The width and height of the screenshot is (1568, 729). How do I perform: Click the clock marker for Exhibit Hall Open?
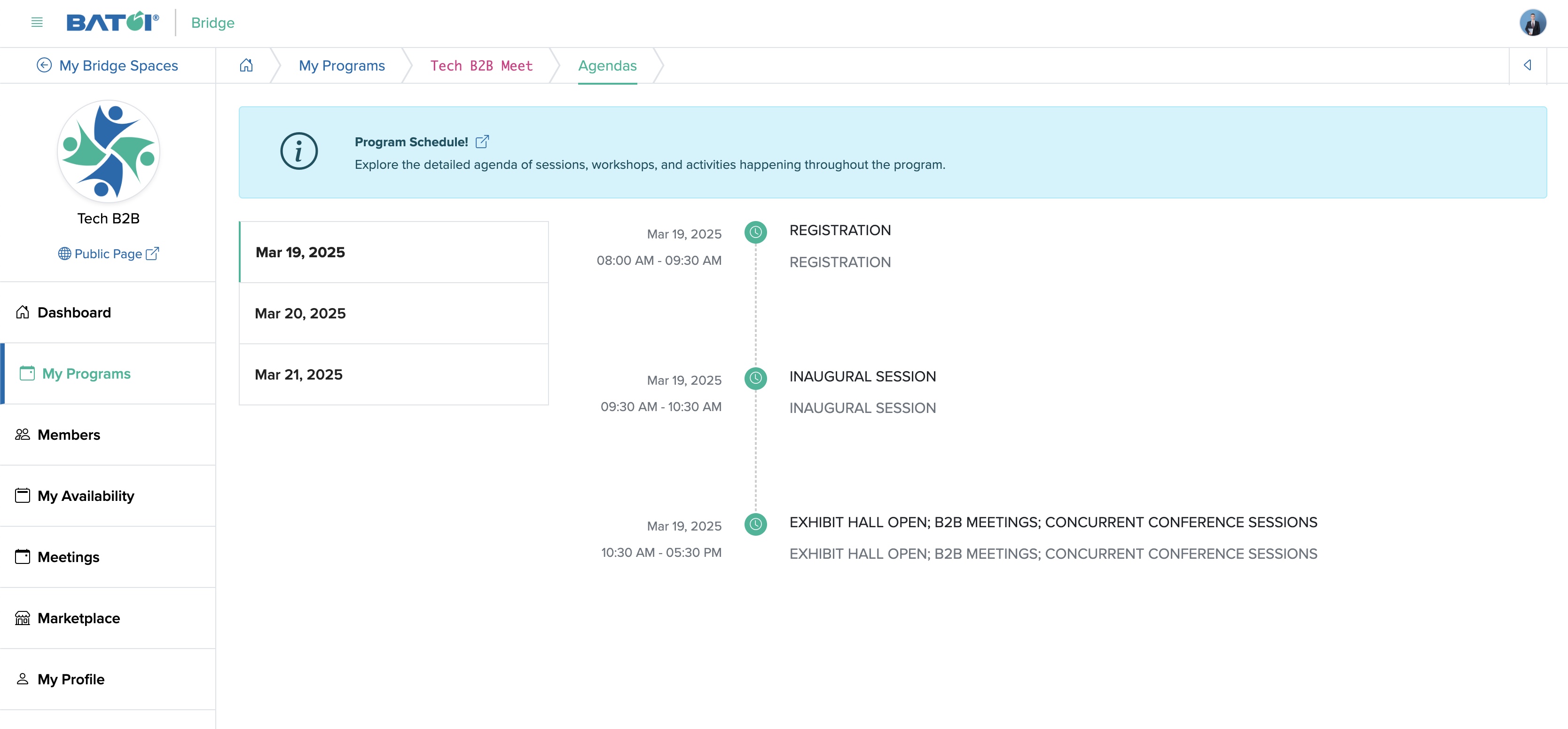coord(755,524)
